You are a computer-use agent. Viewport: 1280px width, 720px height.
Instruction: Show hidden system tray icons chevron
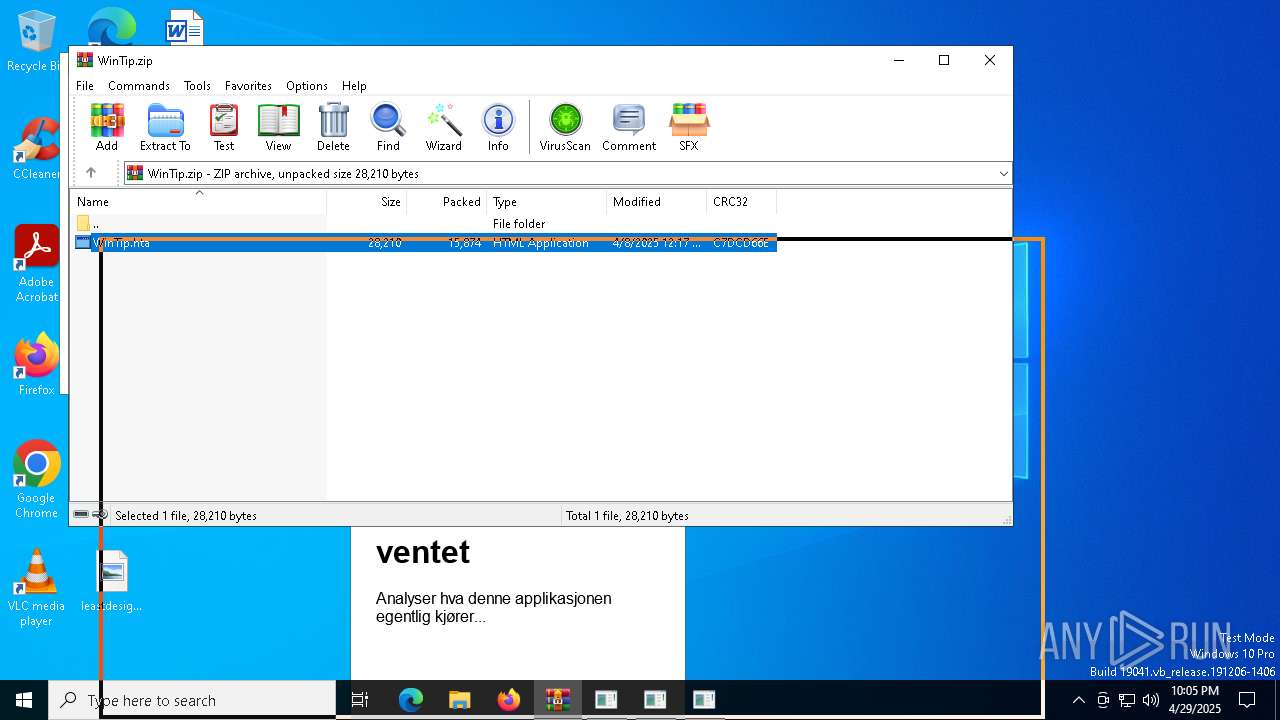coord(1078,700)
